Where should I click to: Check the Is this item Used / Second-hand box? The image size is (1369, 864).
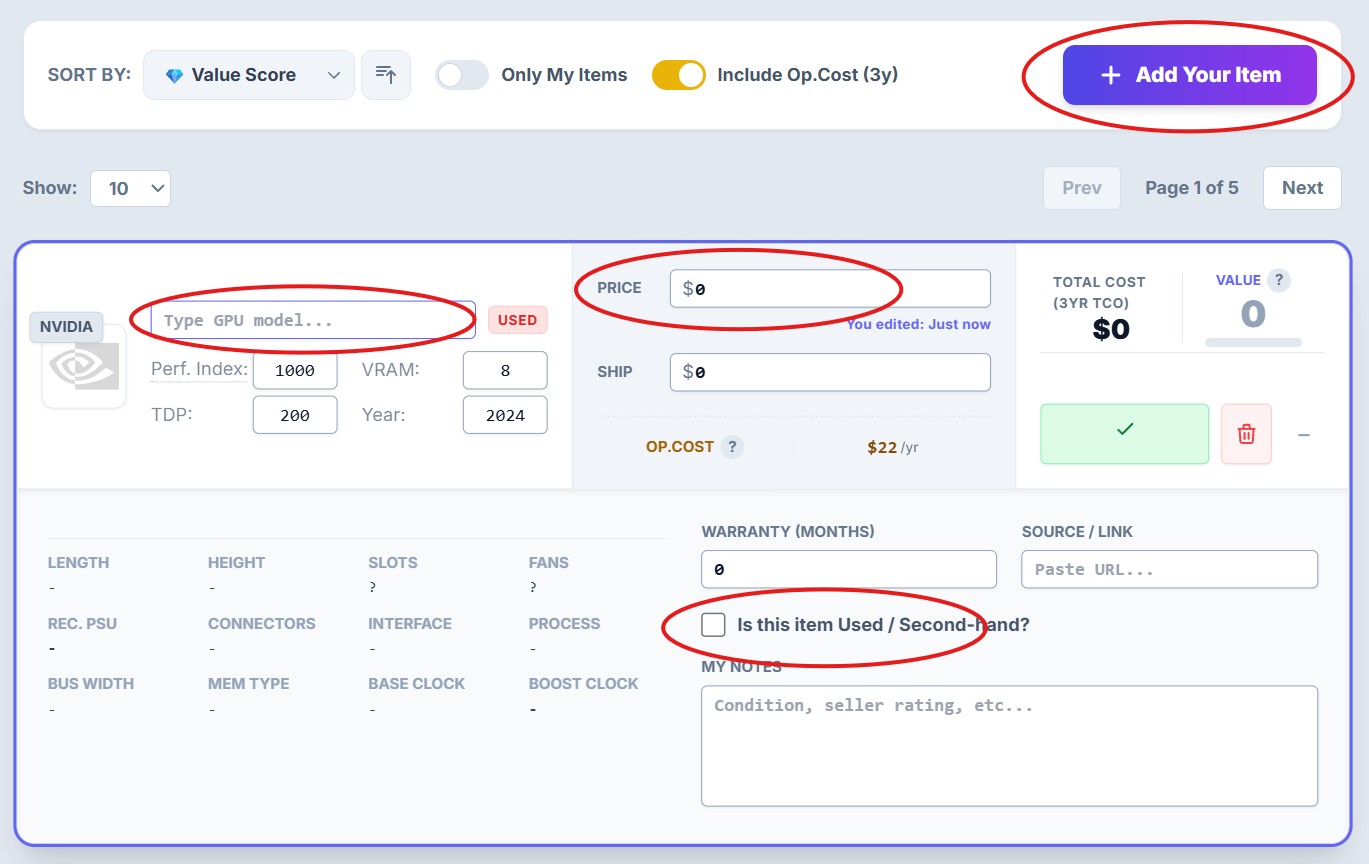point(713,624)
